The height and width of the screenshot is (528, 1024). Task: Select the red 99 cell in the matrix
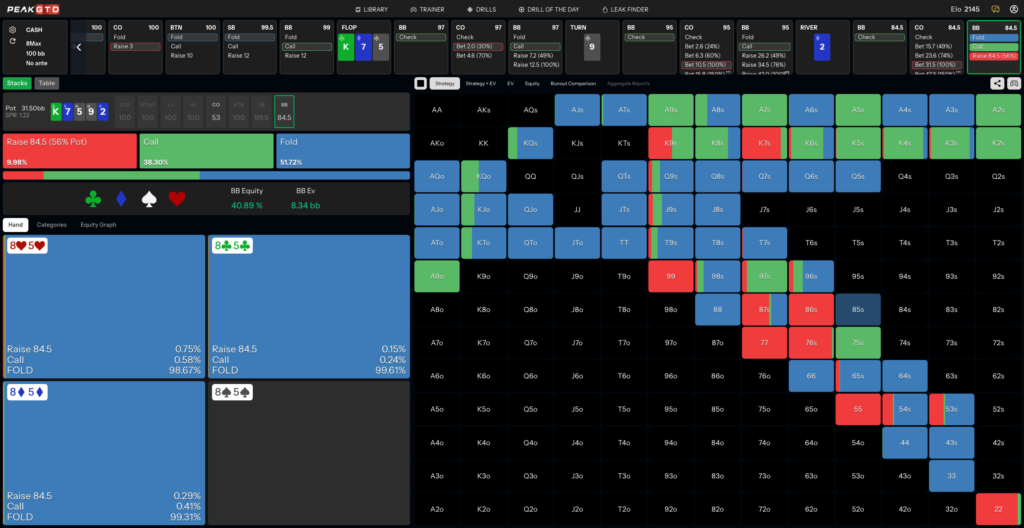(x=671, y=276)
